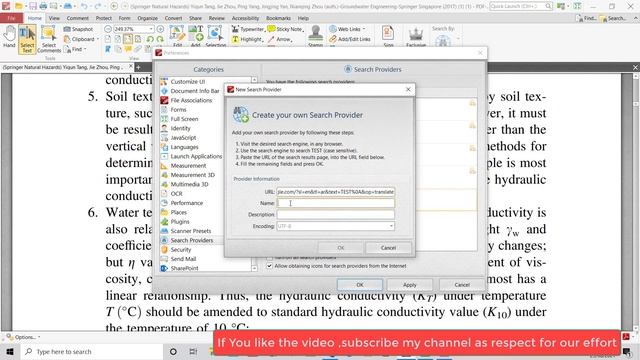The width and height of the screenshot is (640, 360).
Task: Select Customize UI category in Preferences
Action: (188, 82)
